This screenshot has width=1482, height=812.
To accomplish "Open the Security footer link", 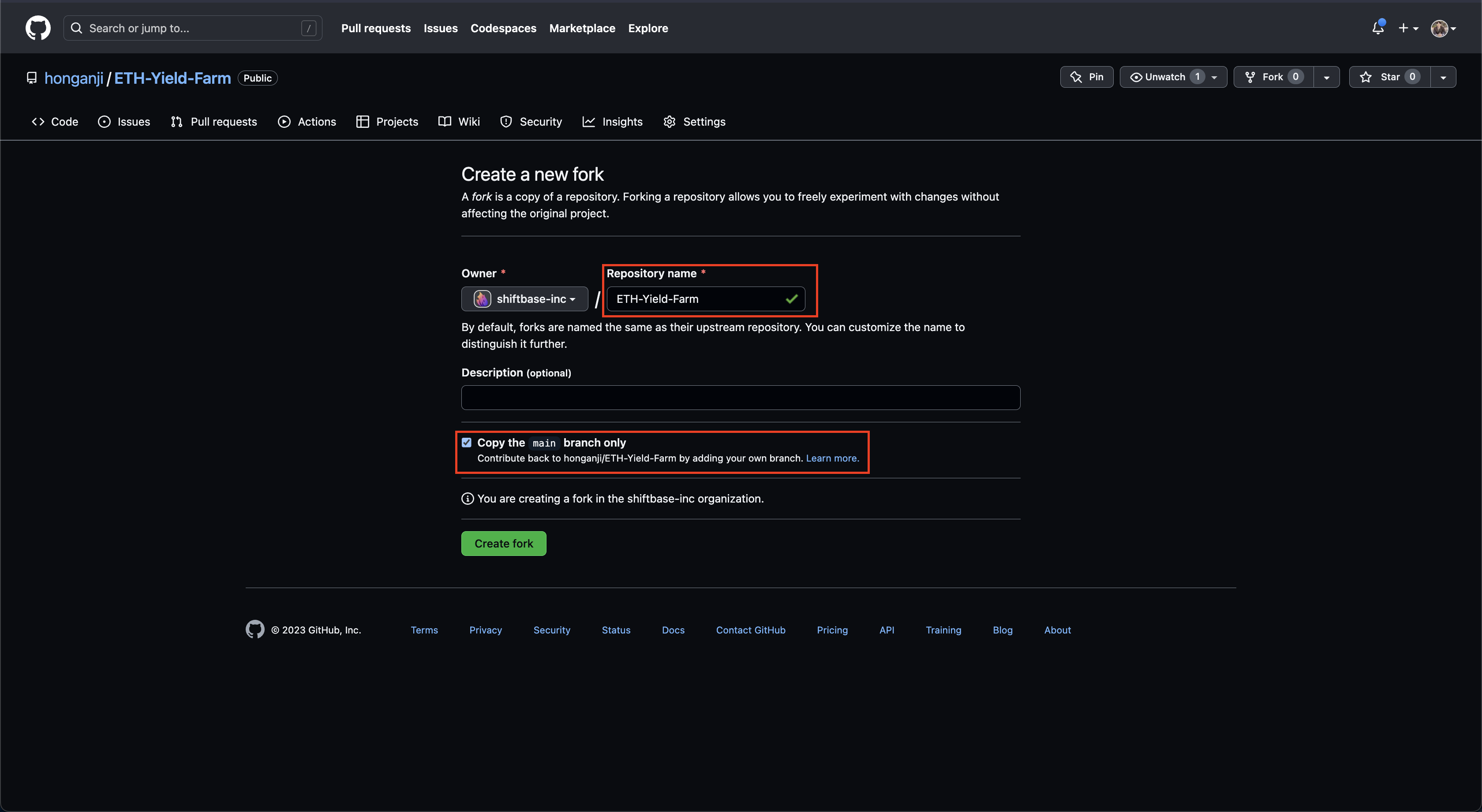I will (x=552, y=630).
